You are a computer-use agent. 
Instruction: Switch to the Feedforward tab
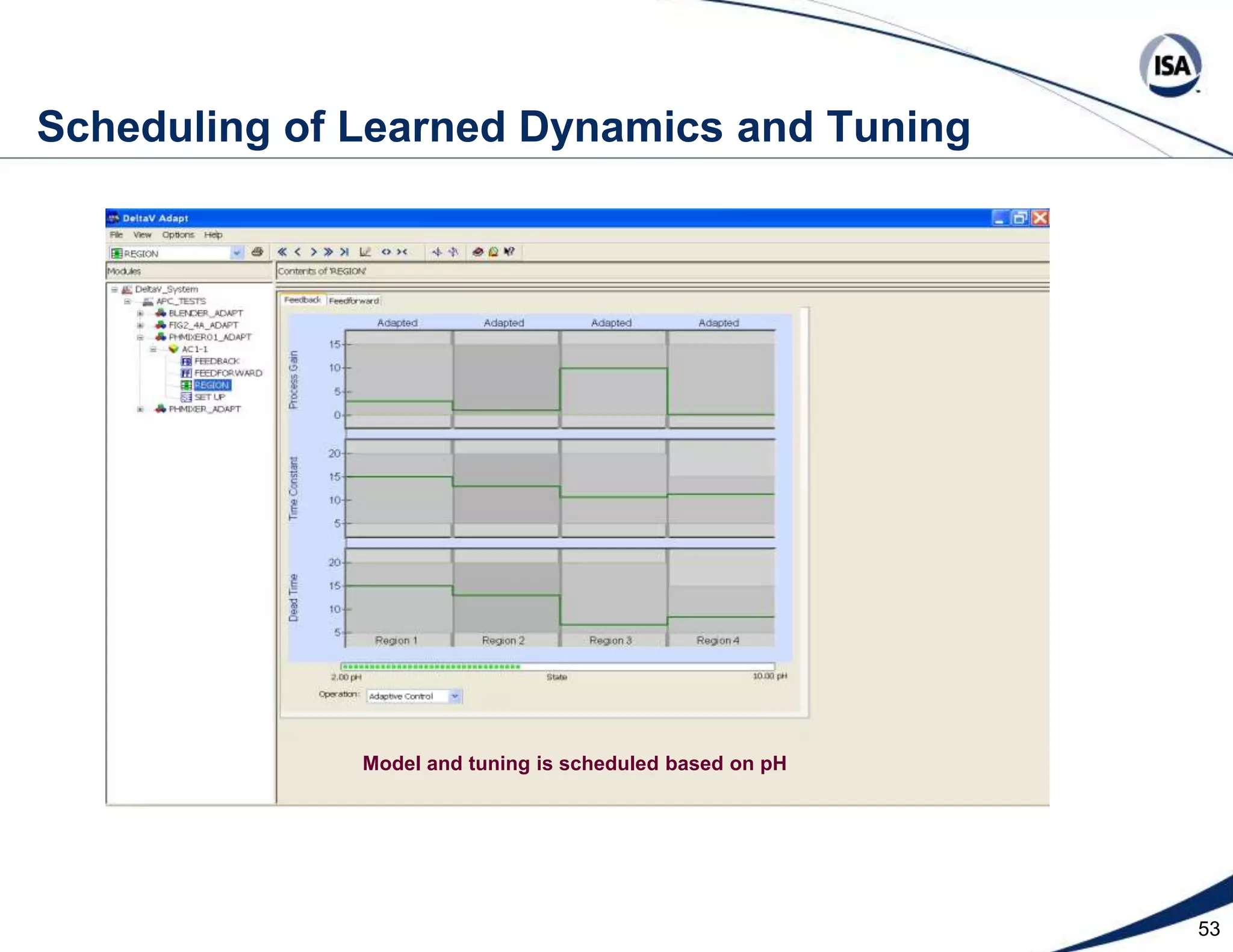(x=354, y=300)
